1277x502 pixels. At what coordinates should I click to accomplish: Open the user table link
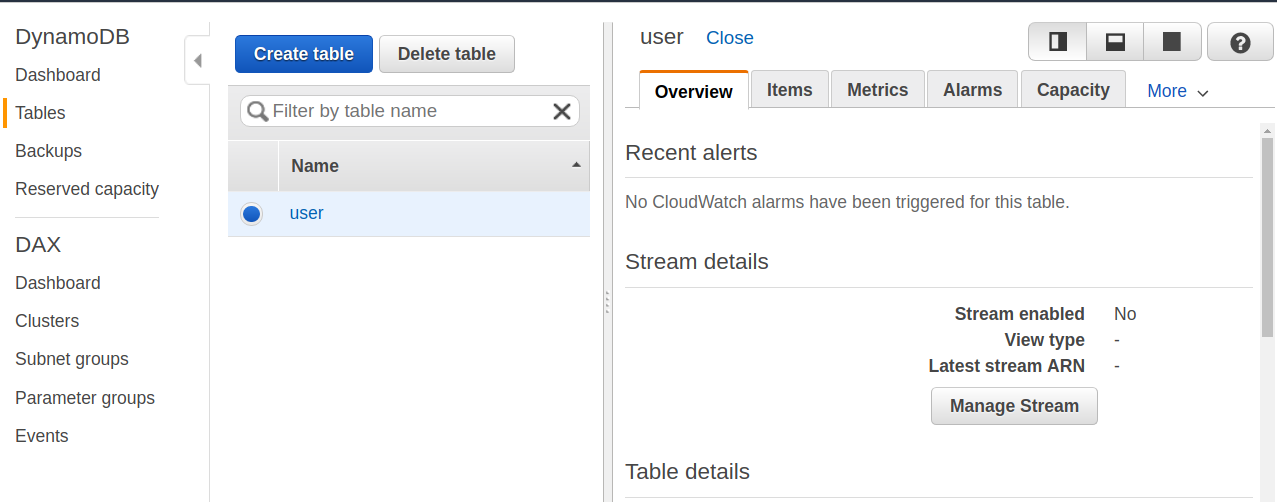[x=306, y=213]
